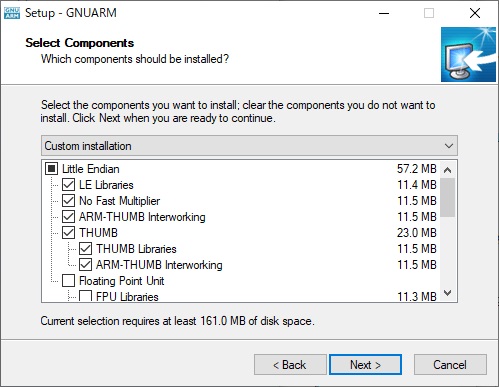Toggle the Little Endian checkbox
499x387 pixels.
click(51, 169)
